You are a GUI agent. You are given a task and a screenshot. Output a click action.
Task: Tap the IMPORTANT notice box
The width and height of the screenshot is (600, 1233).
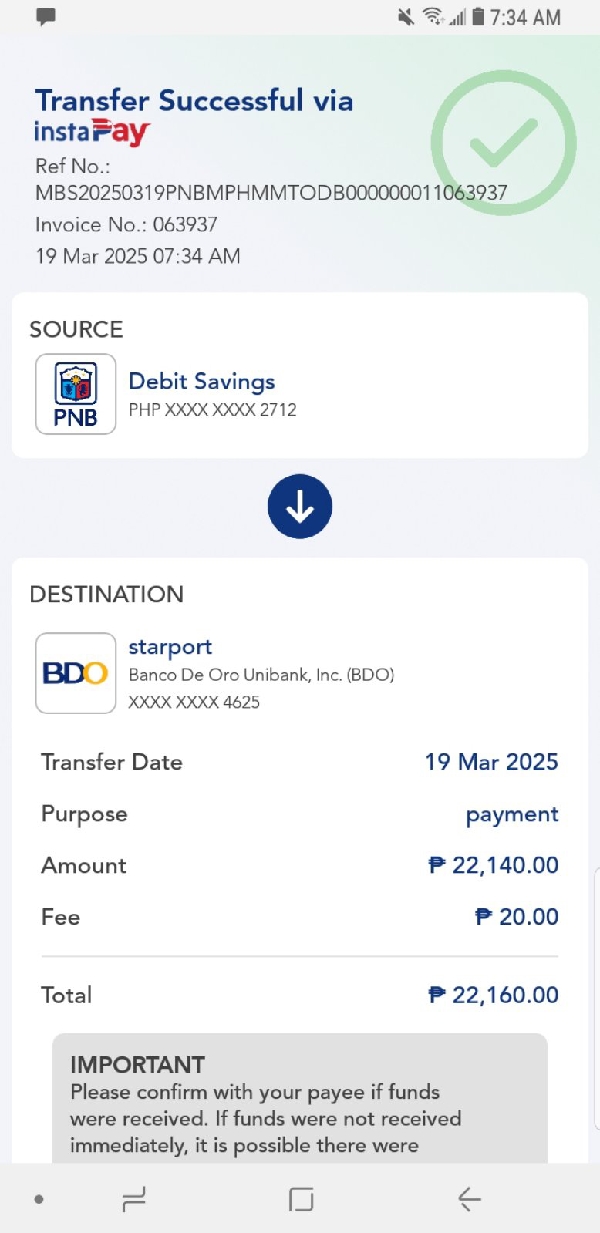coord(300,1100)
